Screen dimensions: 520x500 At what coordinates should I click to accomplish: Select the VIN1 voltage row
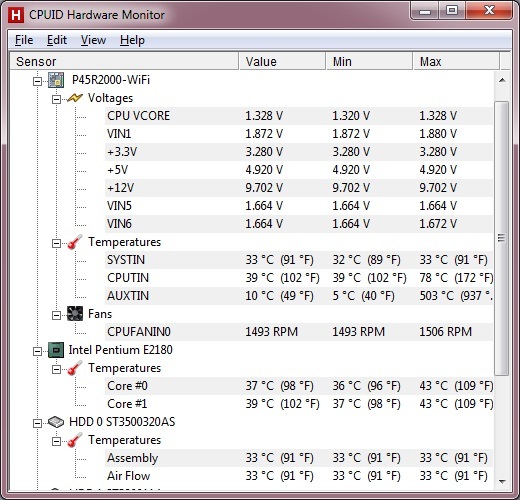(299, 134)
